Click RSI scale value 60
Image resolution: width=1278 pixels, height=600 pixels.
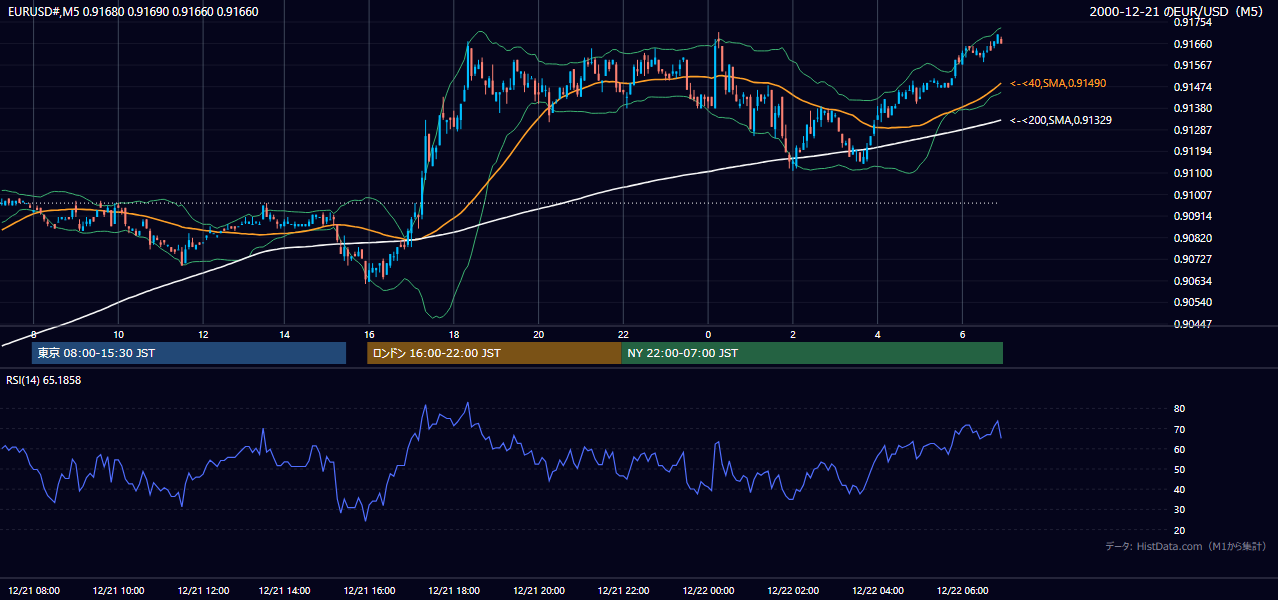pyautogui.click(x=1180, y=449)
